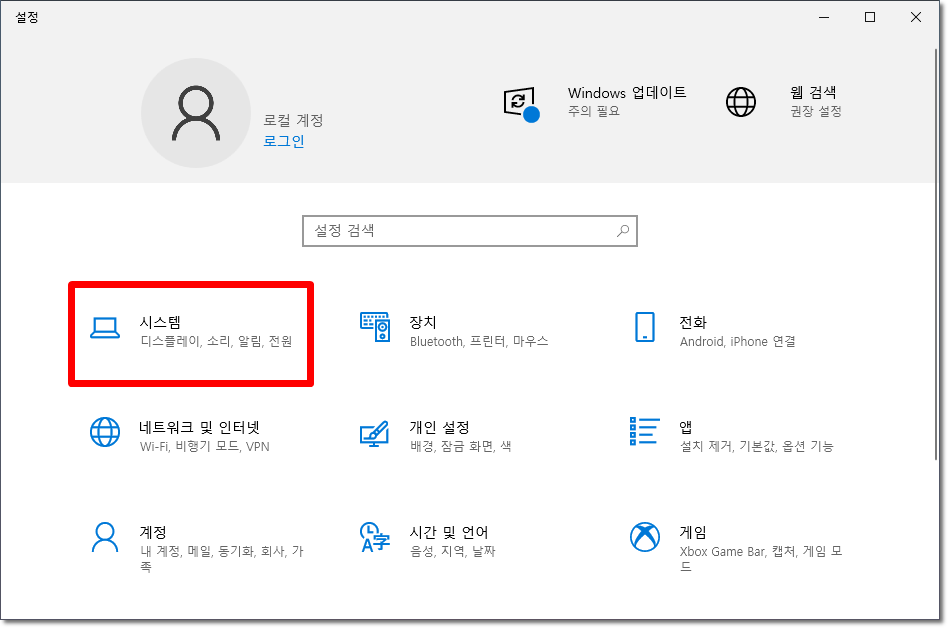Click Bluetooth, 프린터, 마우스 description
Image resolution: width=948 pixels, height=628 pixels.
point(479,342)
